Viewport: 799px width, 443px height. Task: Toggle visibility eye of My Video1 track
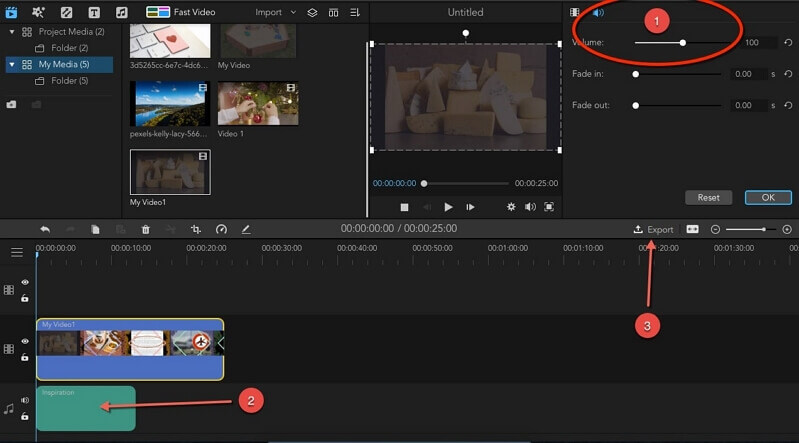coord(25,342)
